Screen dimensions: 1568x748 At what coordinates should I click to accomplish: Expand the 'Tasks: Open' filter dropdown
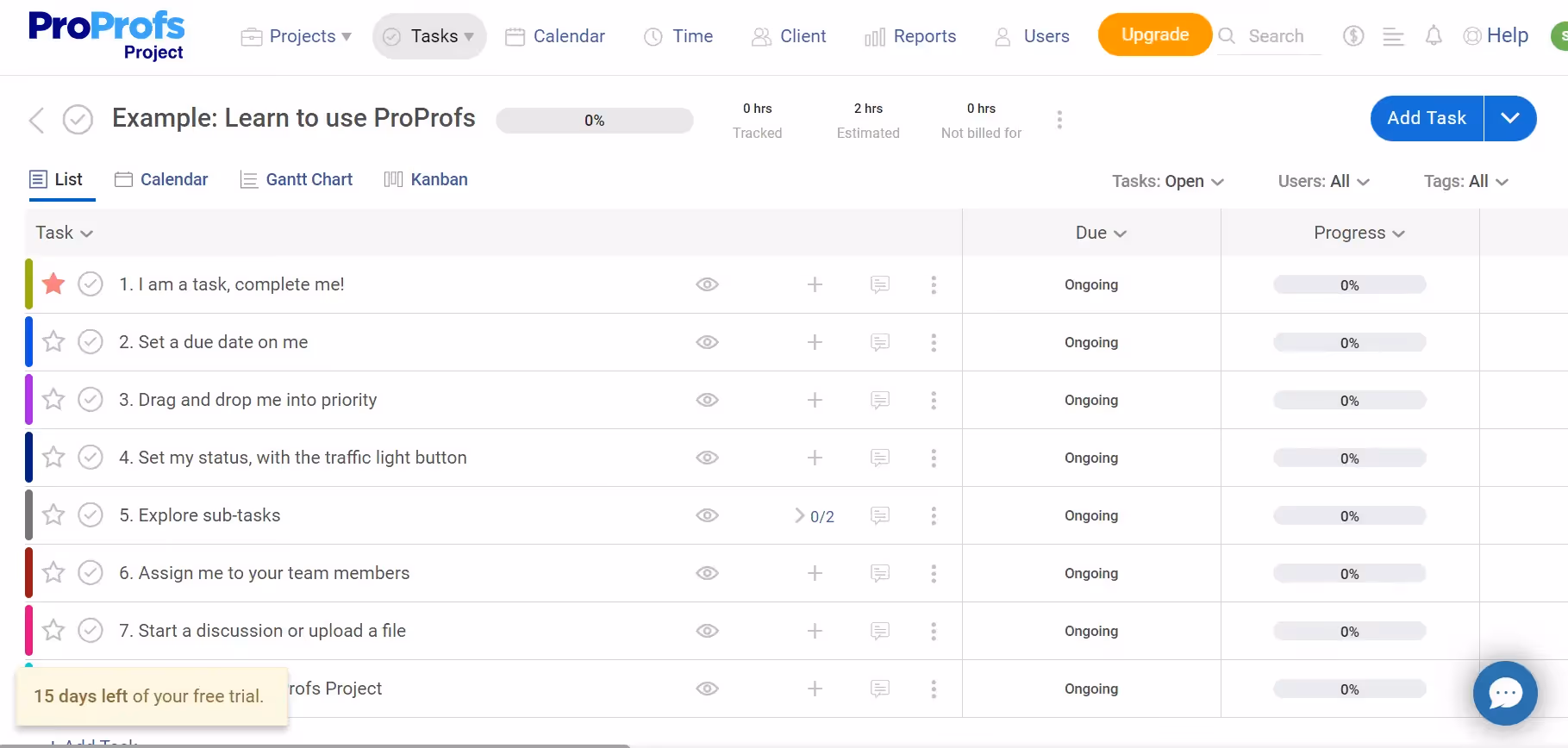point(1167,181)
